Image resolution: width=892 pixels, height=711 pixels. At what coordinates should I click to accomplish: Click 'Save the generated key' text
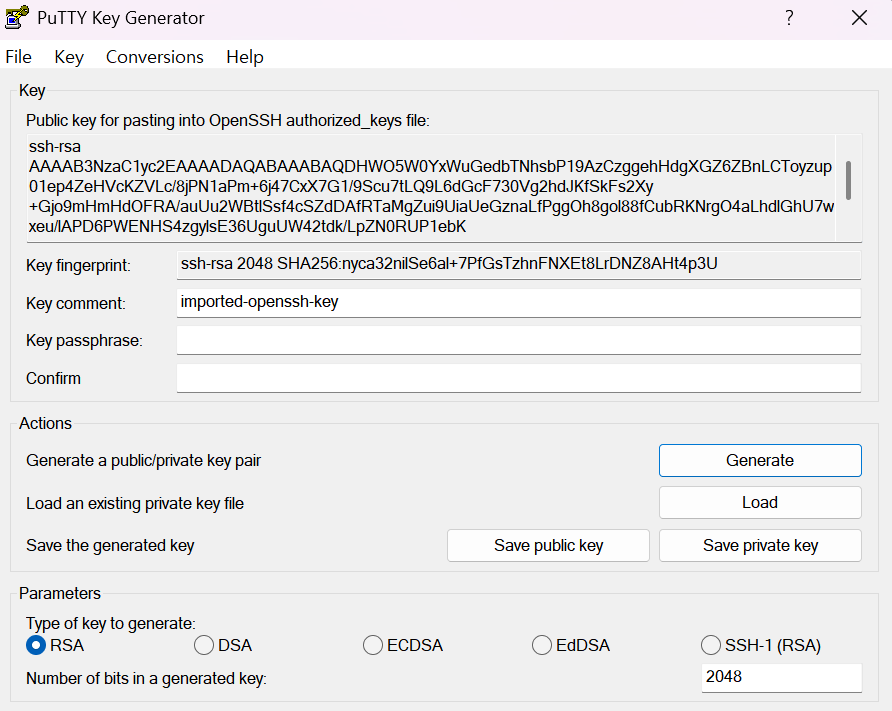110,545
